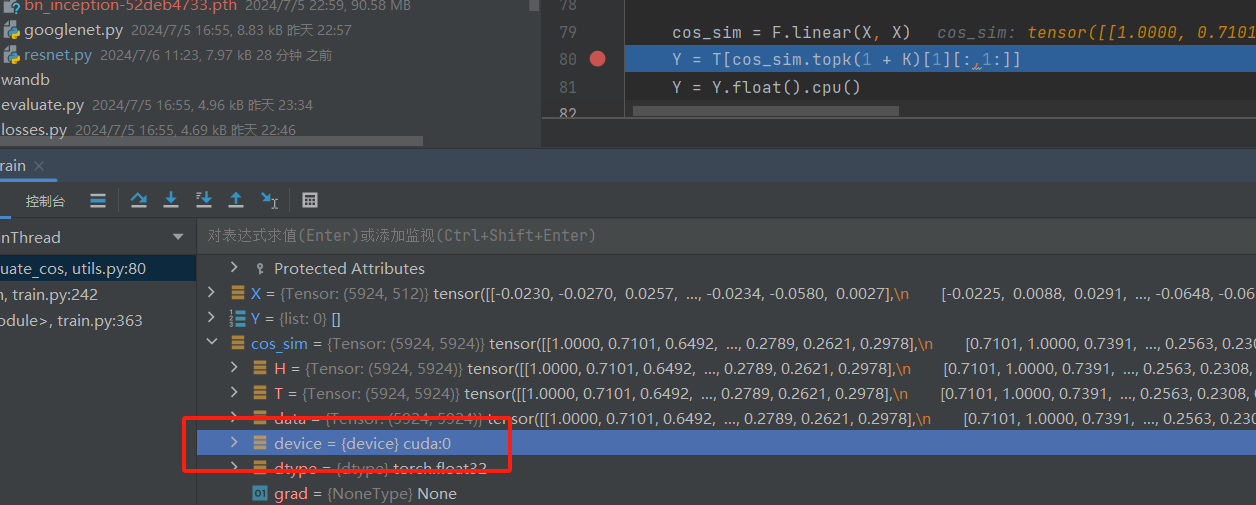
Task: Click the Step Over debugger icon
Action: [x=139, y=201]
